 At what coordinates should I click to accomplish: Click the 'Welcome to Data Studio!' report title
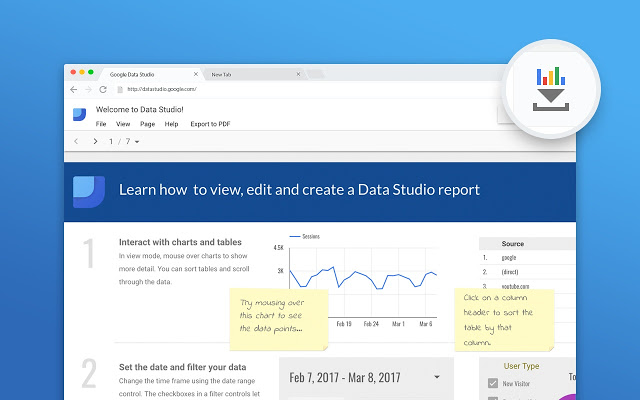pos(140,109)
